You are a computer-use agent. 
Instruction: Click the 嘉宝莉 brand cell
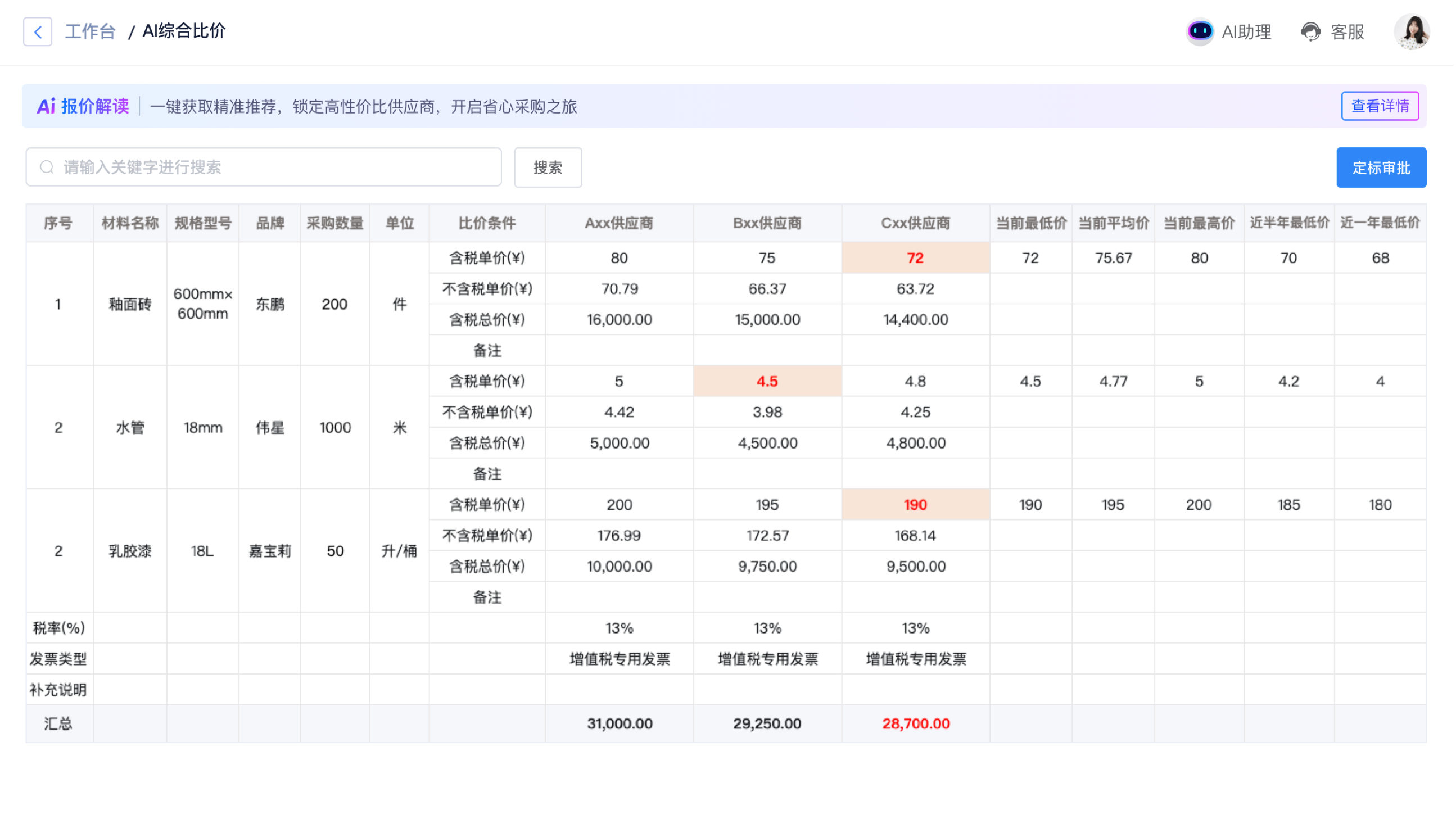coord(270,551)
